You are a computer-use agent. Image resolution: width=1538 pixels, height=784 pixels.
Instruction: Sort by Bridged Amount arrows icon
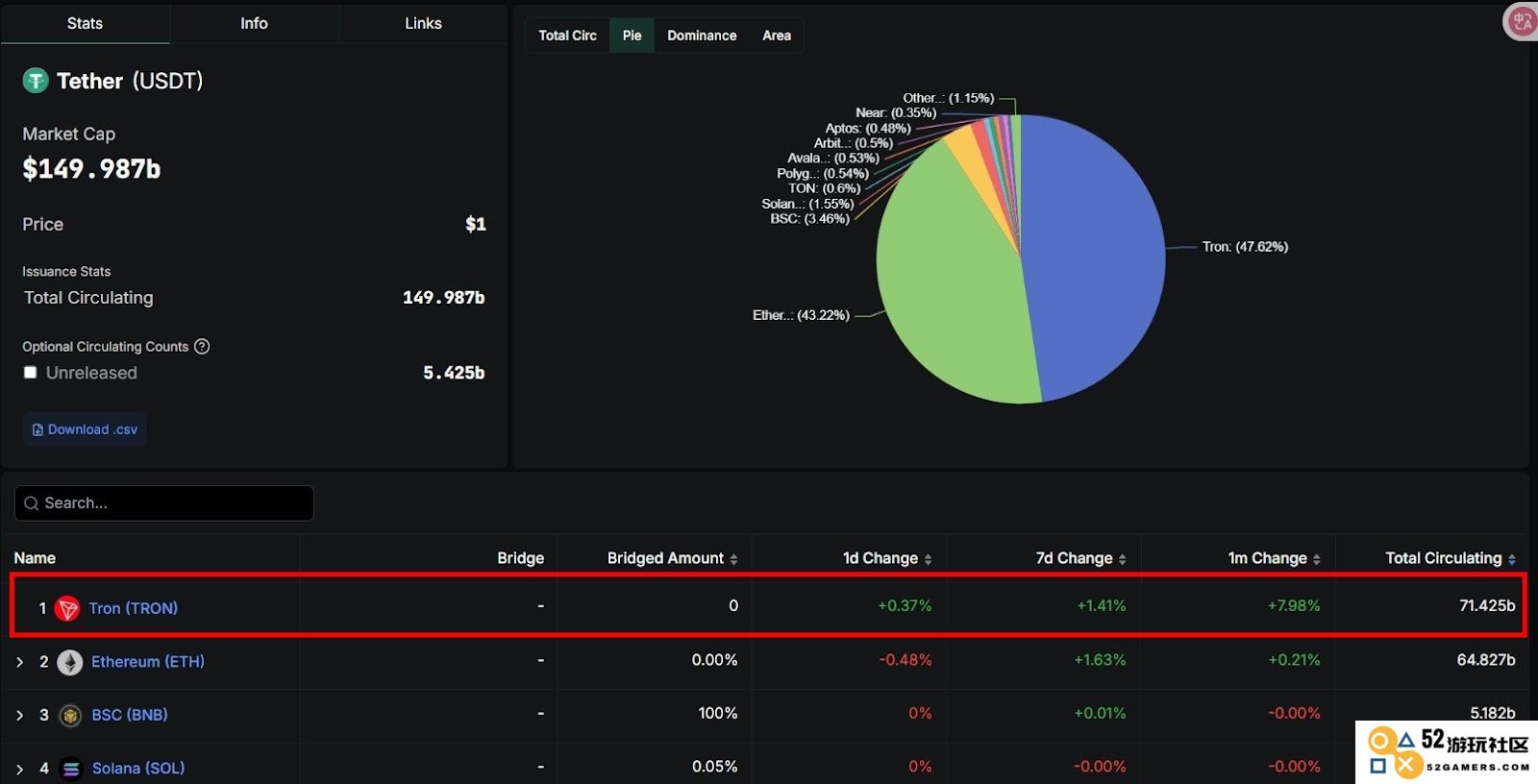click(x=733, y=559)
